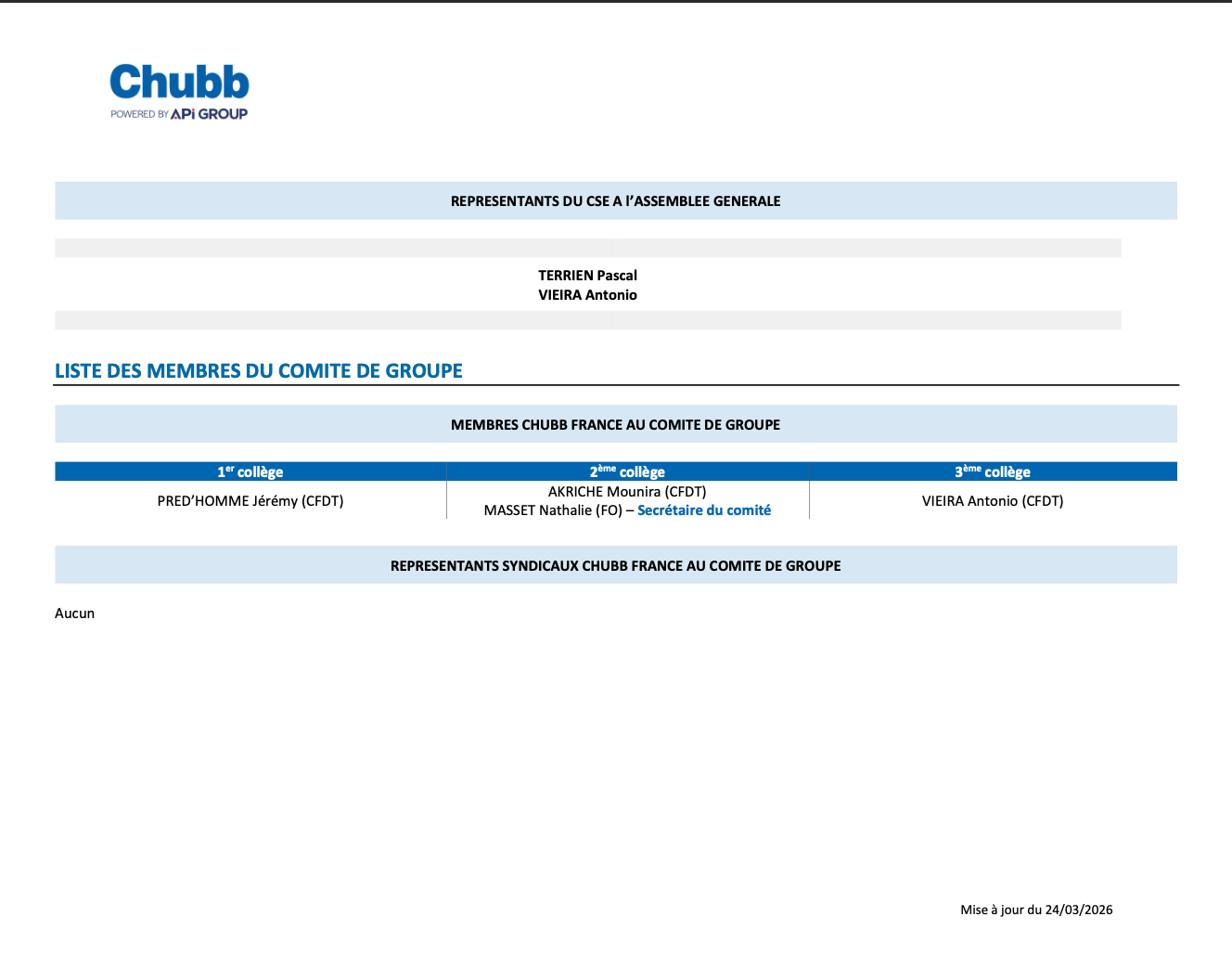This screenshot has width=1232, height=955.
Task: Click the "Powered by APi Group" tagline
Action: [x=179, y=114]
